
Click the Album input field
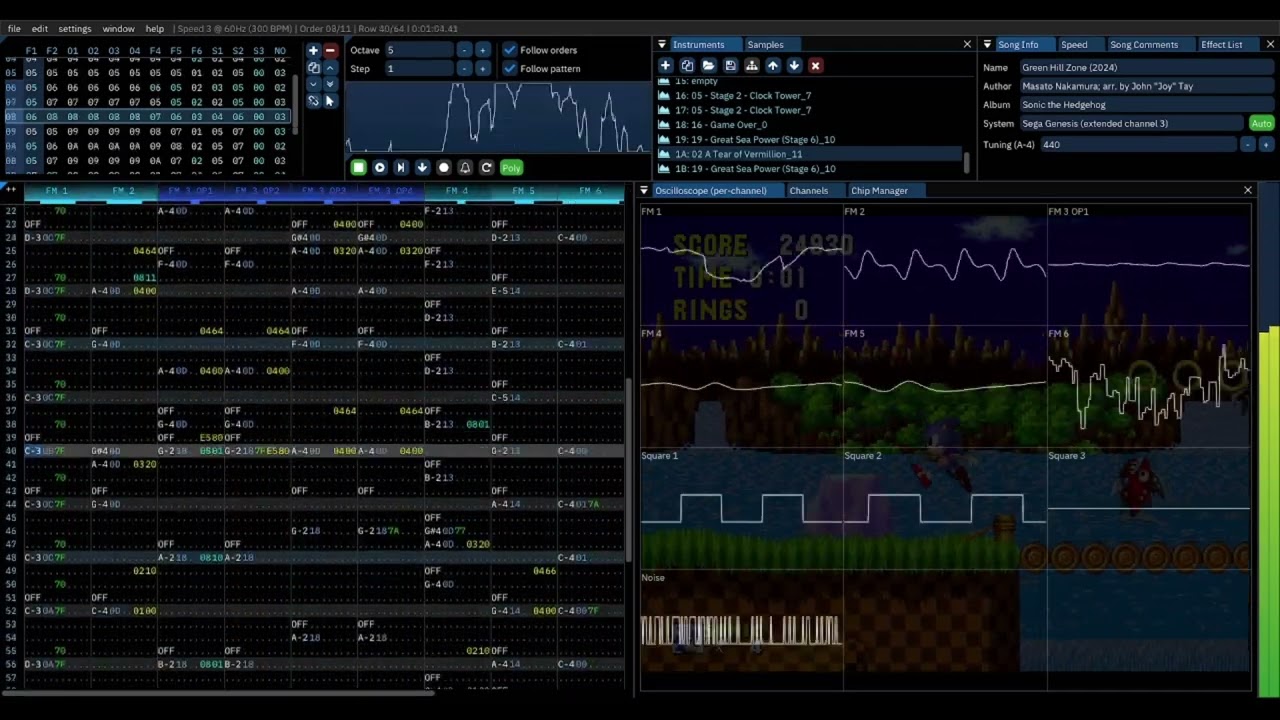coord(1145,105)
